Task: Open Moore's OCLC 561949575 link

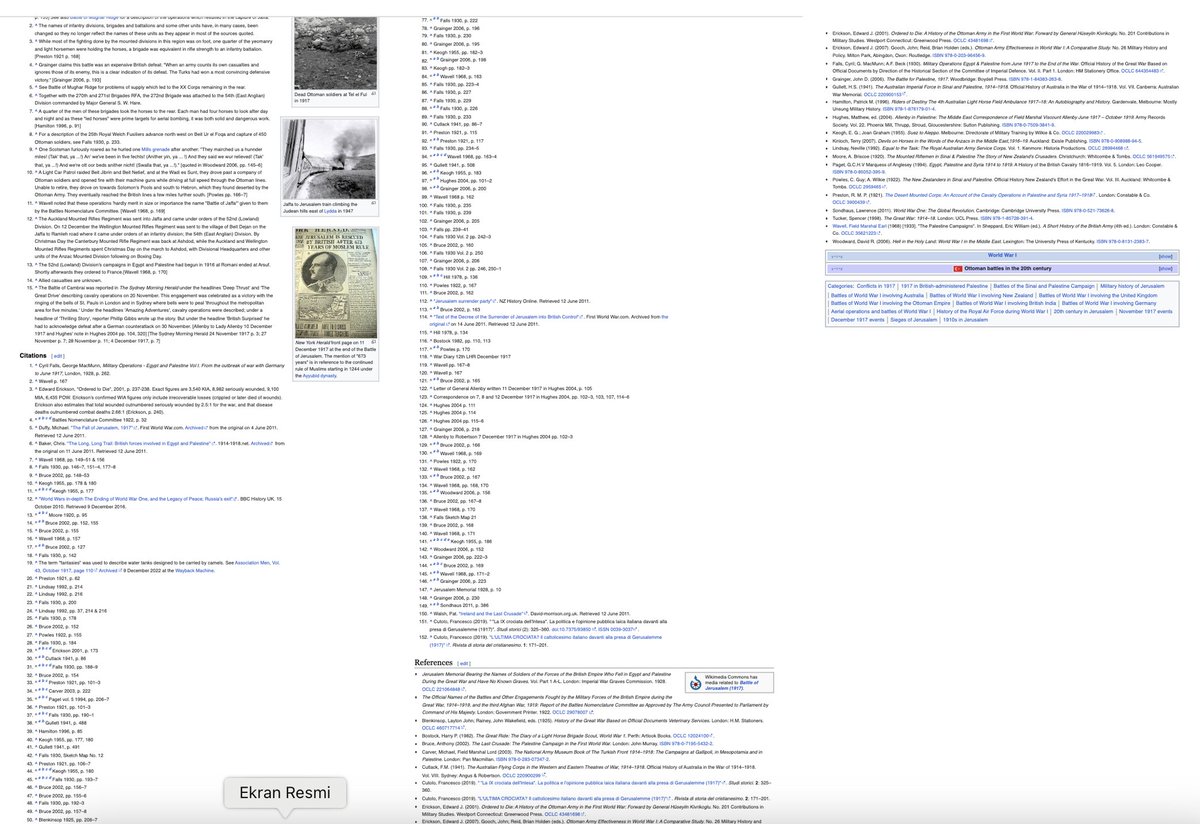Action: pos(1153,157)
